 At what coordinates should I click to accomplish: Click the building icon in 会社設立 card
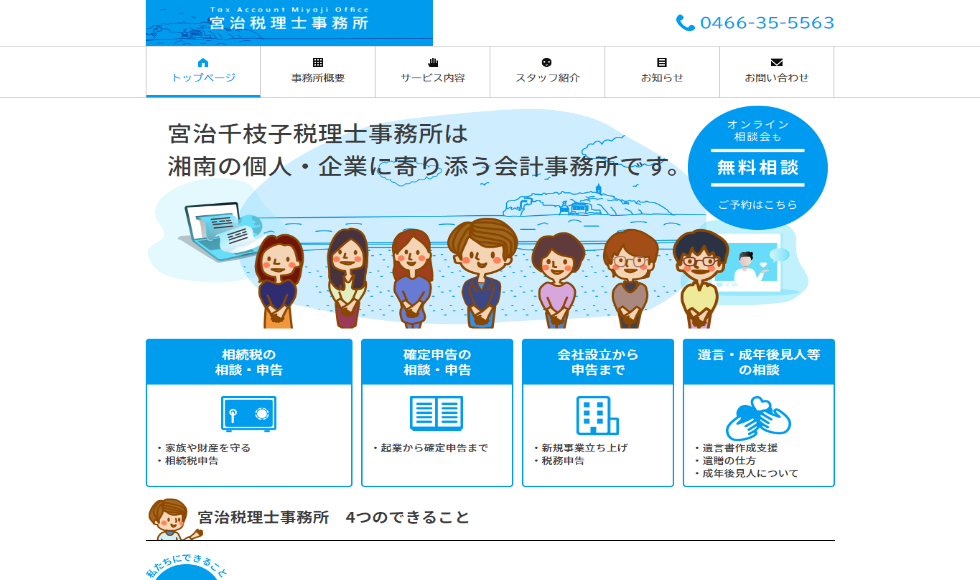[598, 415]
